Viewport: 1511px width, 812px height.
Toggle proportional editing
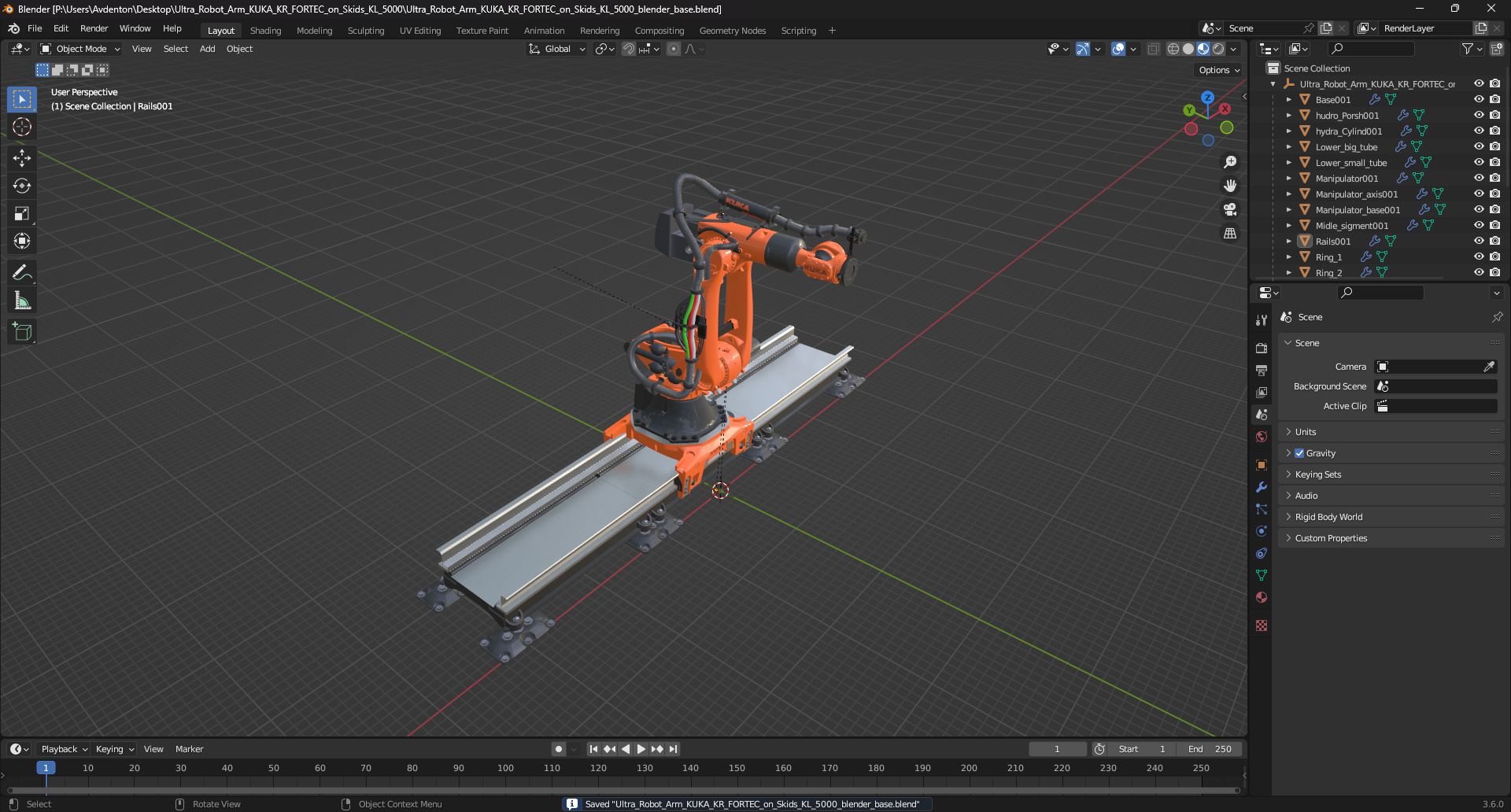674,49
